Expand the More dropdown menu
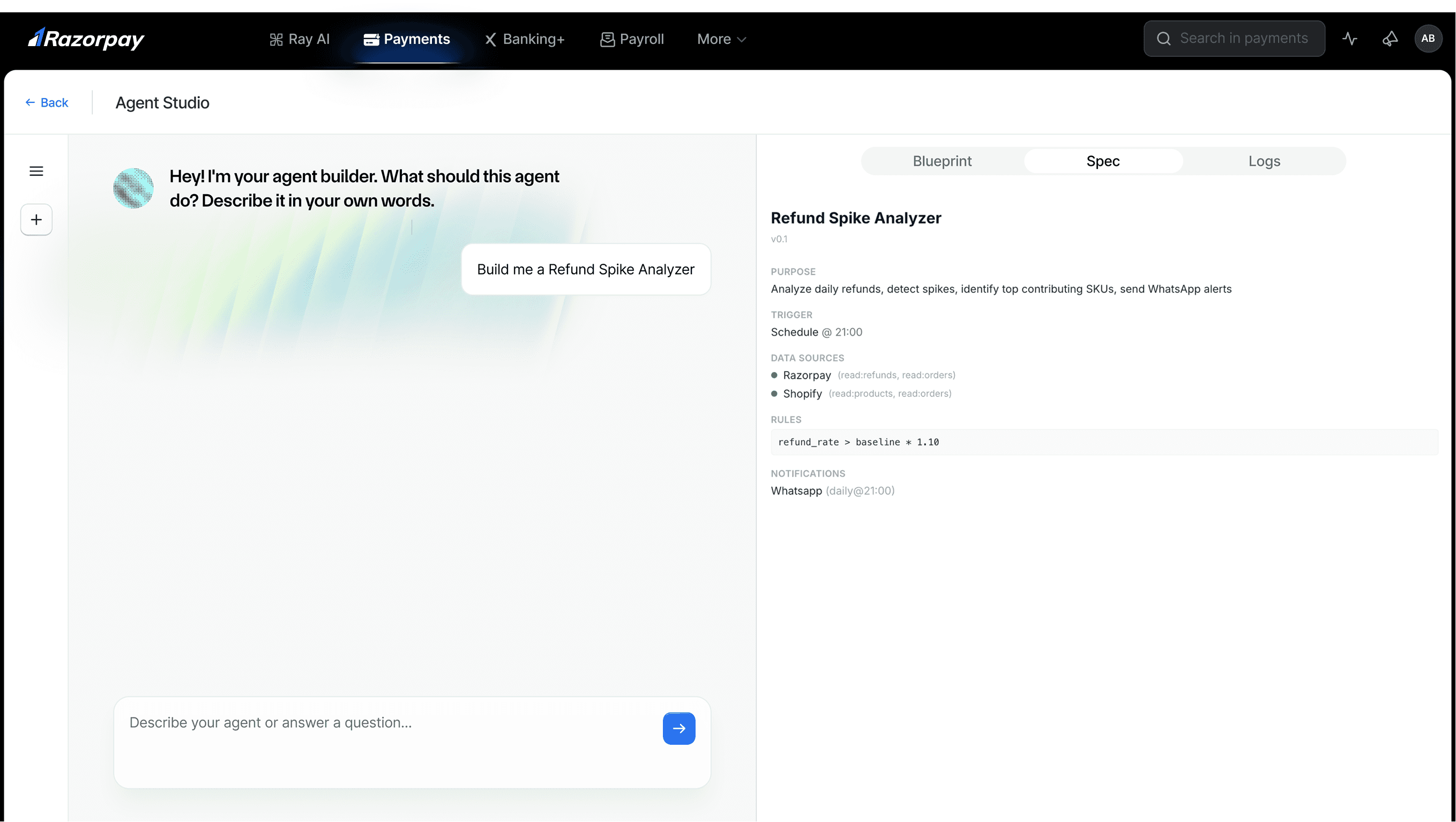The image size is (1456, 822). click(721, 39)
